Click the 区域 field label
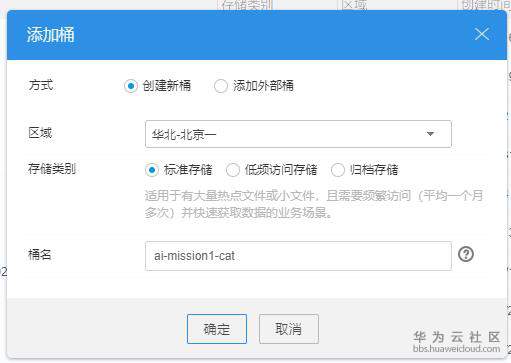This screenshot has height=363, width=511. [x=40, y=133]
